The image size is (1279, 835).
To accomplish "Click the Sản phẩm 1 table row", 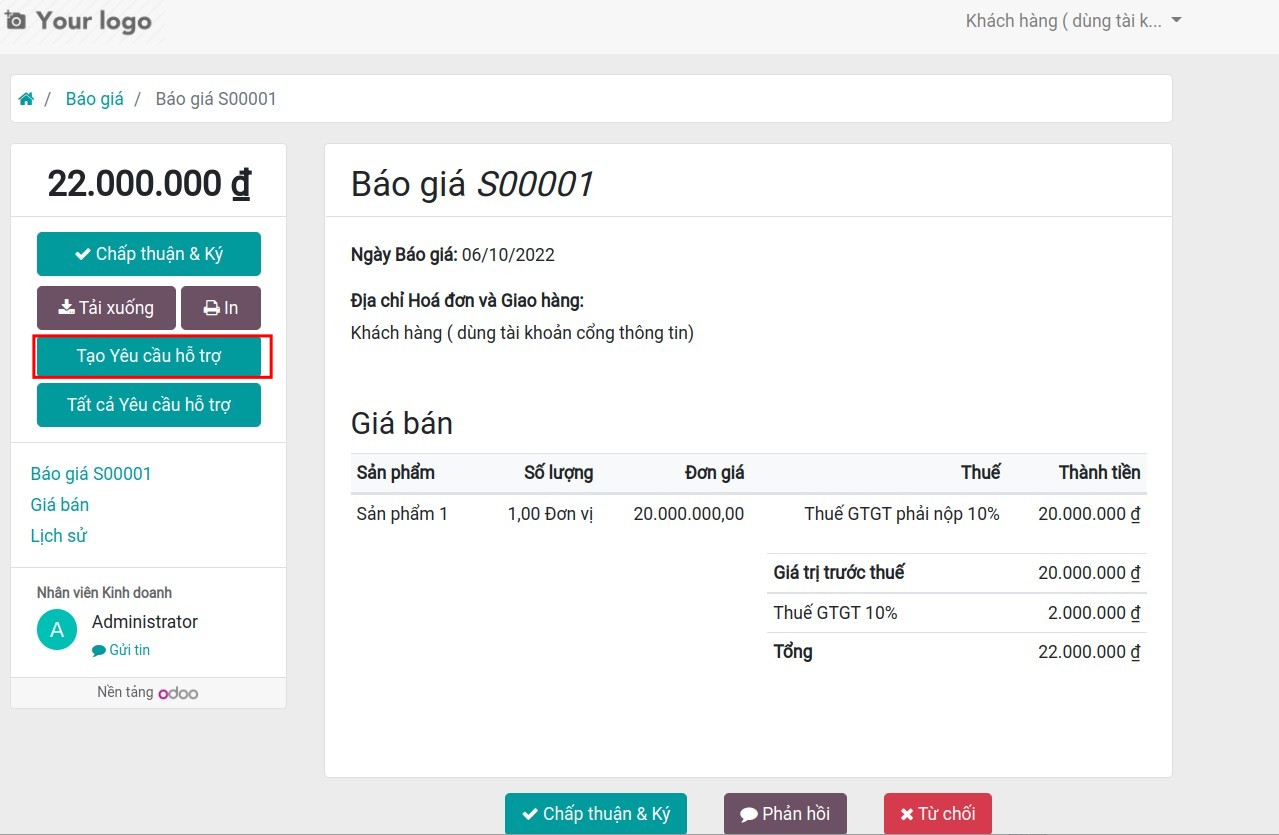I will coord(748,515).
